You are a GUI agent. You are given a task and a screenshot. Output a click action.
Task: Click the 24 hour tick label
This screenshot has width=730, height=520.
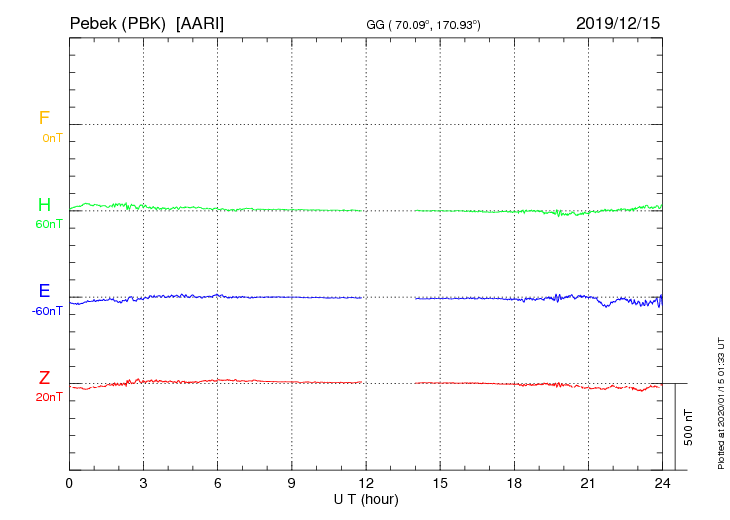point(662,483)
